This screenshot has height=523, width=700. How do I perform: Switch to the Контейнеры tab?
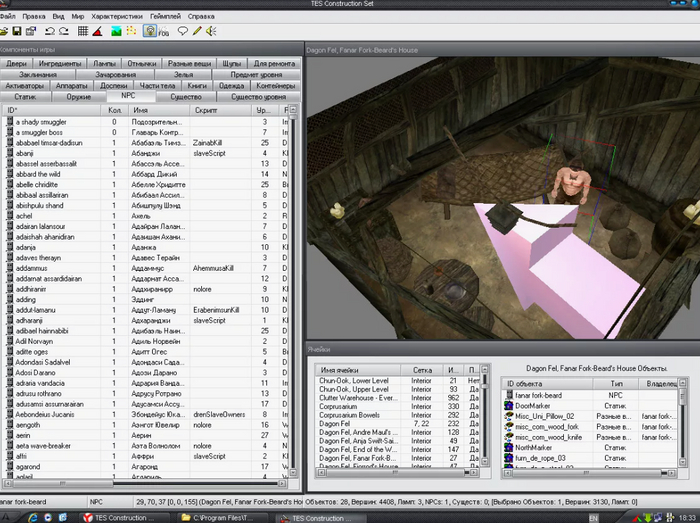point(274,86)
